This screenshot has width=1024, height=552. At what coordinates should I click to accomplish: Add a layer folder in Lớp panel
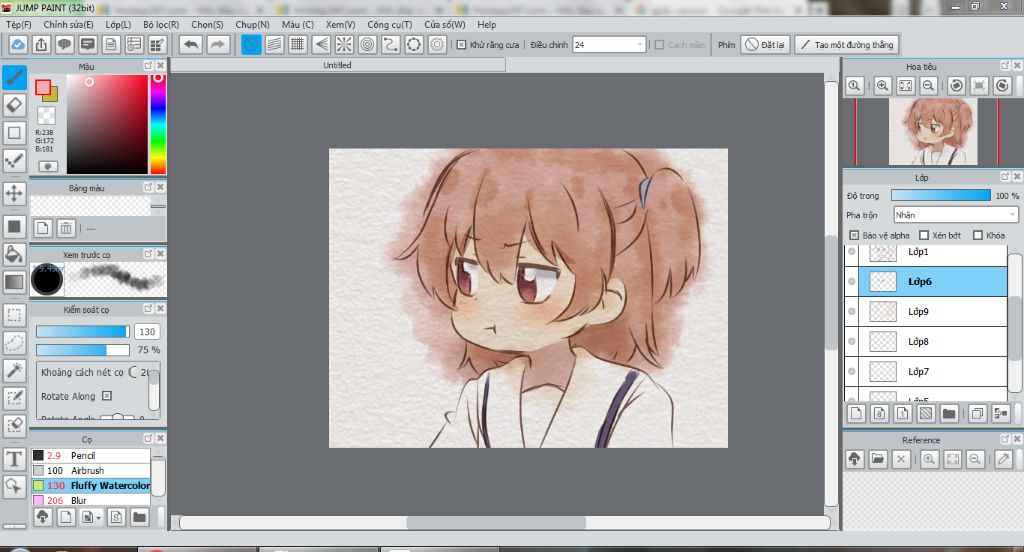(x=949, y=414)
